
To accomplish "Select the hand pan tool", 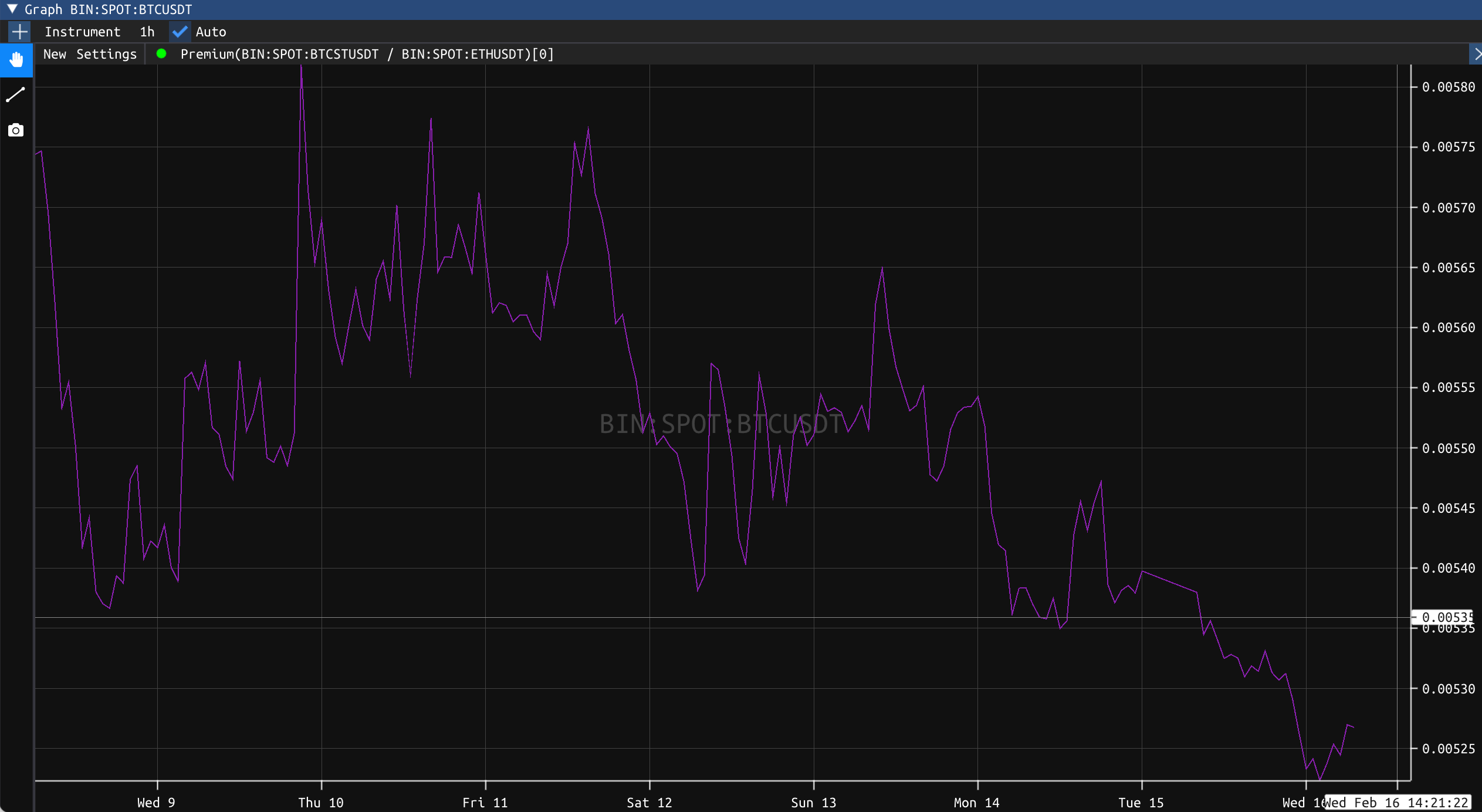I will tap(16, 60).
